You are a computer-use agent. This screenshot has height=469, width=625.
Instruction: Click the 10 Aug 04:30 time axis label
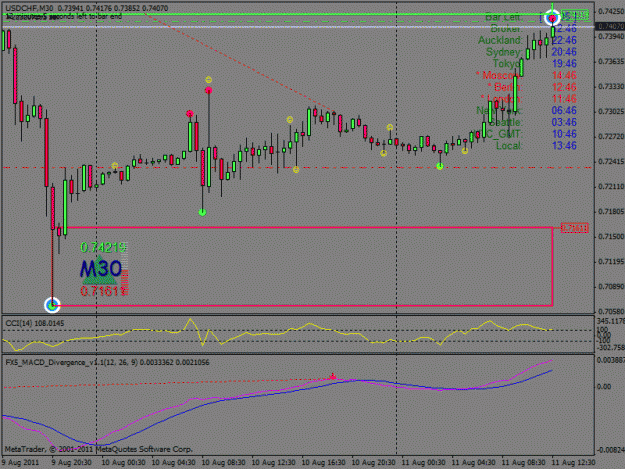coord(173,463)
